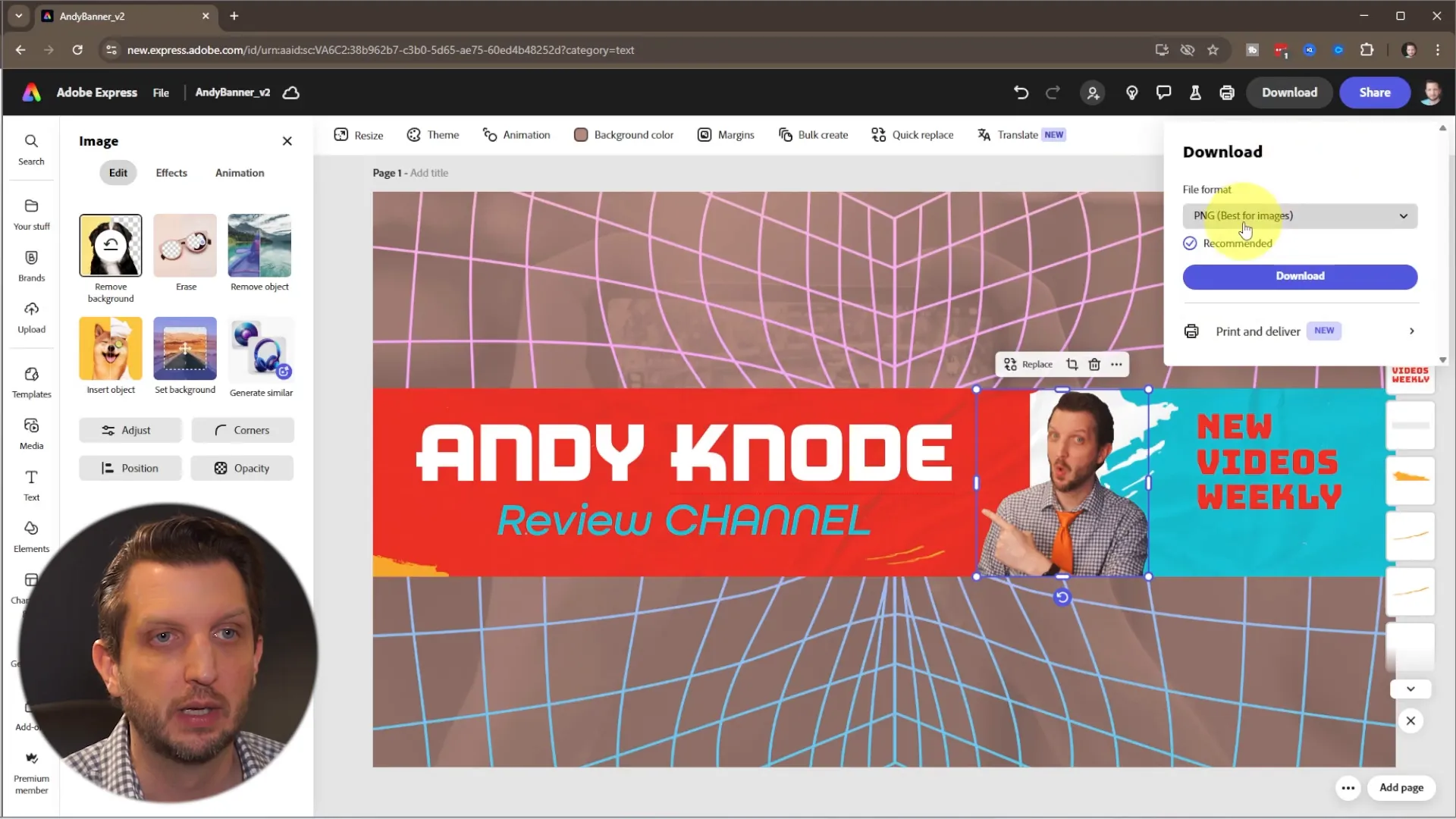This screenshot has width=1456, height=819.
Task: Open the File menu
Action: [x=161, y=93]
